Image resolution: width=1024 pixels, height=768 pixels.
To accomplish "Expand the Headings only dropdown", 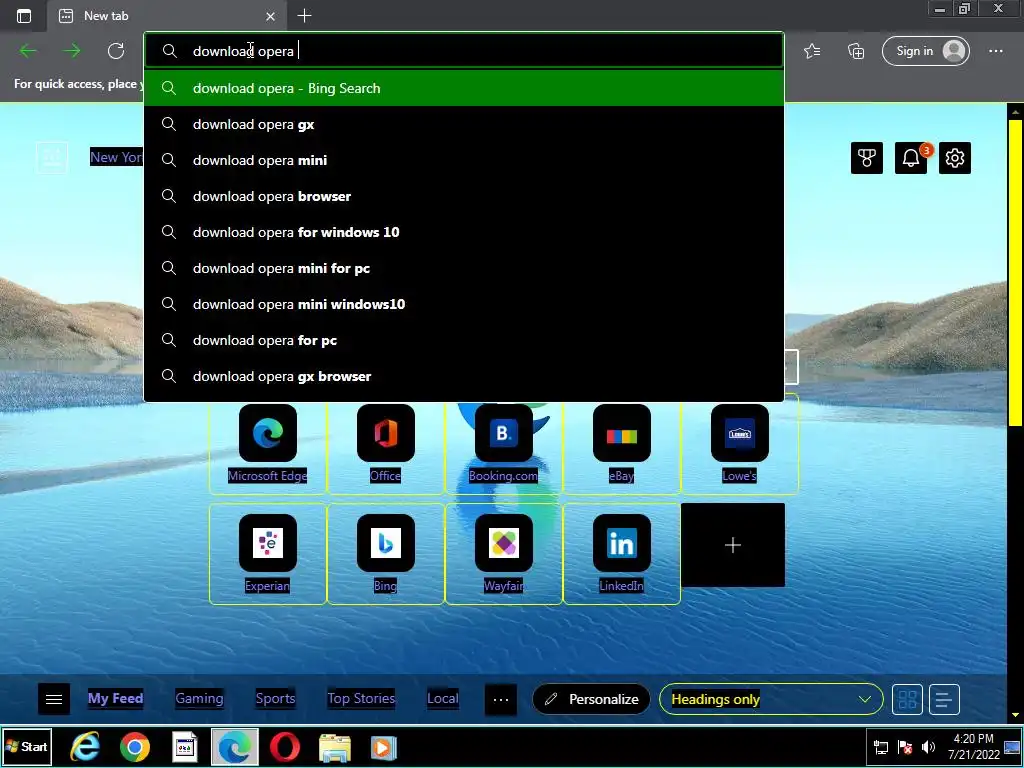I will (x=771, y=699).
